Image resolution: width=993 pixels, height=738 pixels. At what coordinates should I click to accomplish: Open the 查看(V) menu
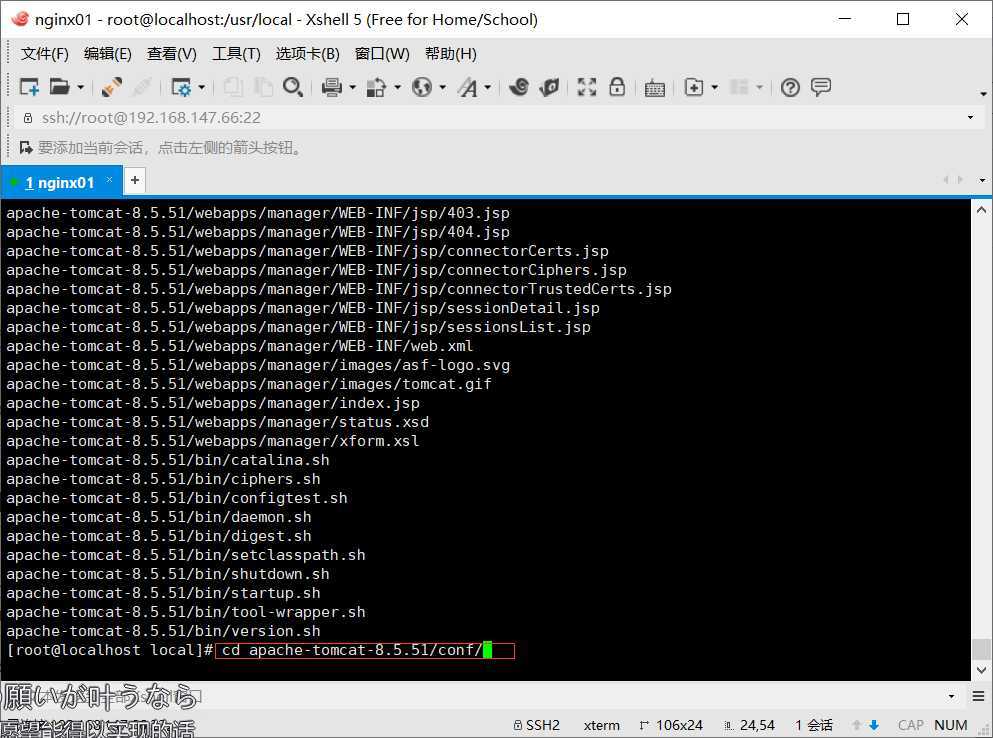click(x=172, y=54)
